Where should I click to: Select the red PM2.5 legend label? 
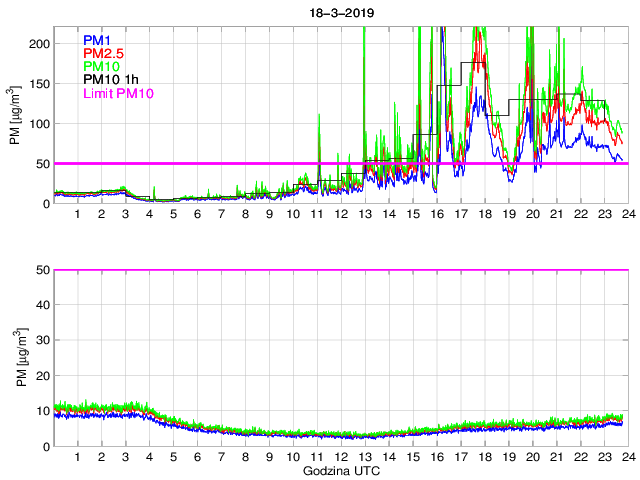pos(103,53)
